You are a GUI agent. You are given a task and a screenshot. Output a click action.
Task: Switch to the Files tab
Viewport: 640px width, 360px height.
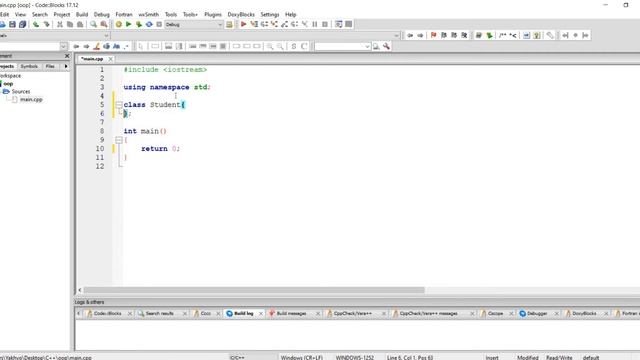pos(50,66)
